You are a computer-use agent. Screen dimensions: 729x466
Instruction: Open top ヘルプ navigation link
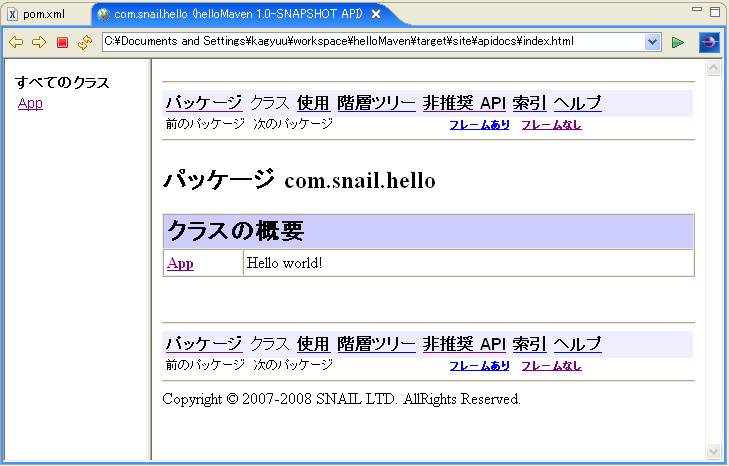pyautogui.click(x=577, y=103)
